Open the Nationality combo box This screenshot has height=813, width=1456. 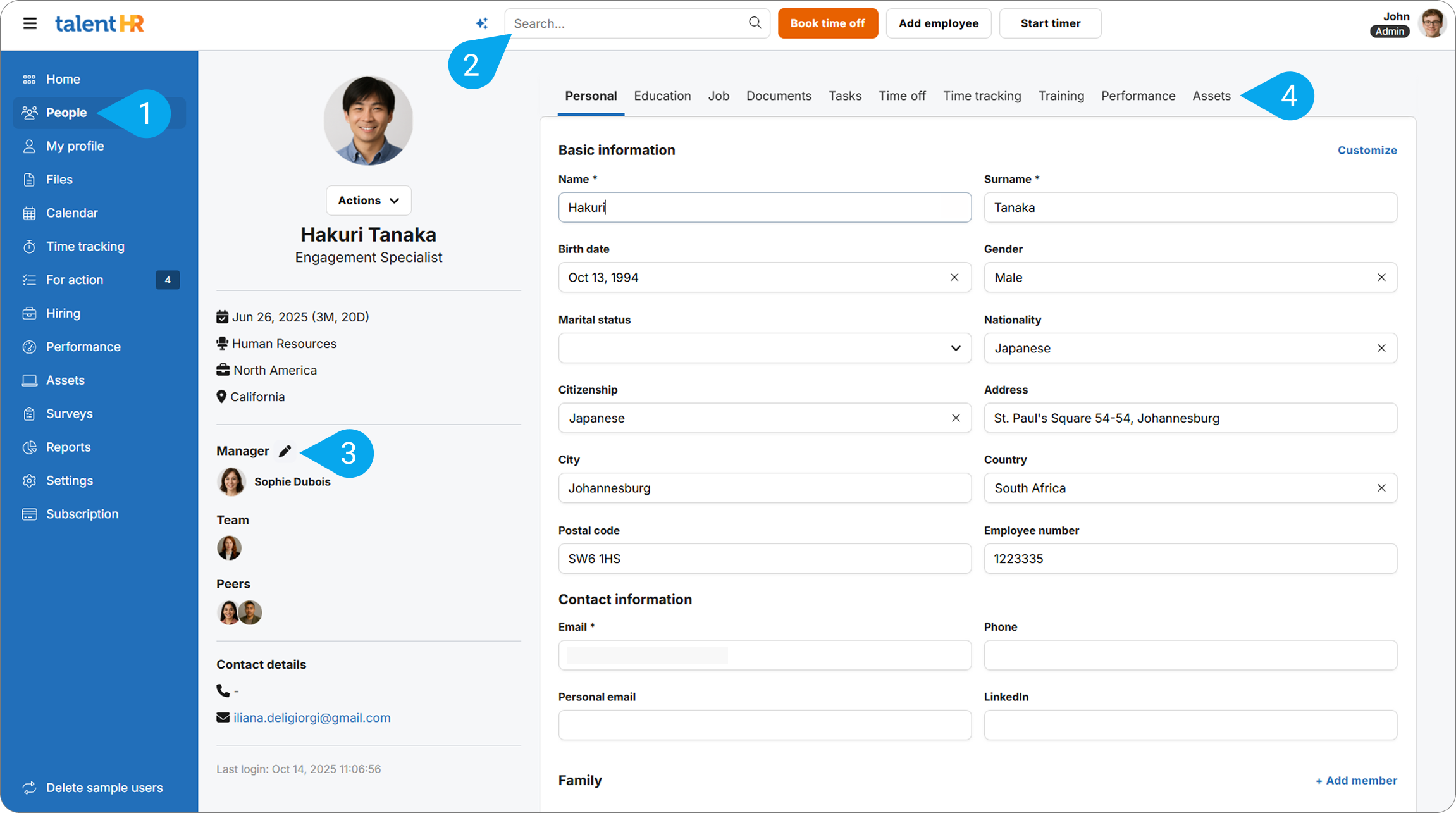coord(1176,348)
